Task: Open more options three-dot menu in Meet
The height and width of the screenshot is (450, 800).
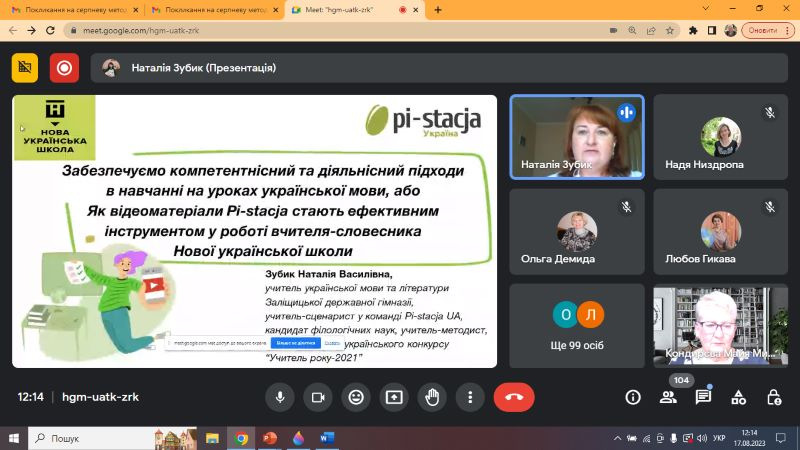Action: click(x=470, y=397)
